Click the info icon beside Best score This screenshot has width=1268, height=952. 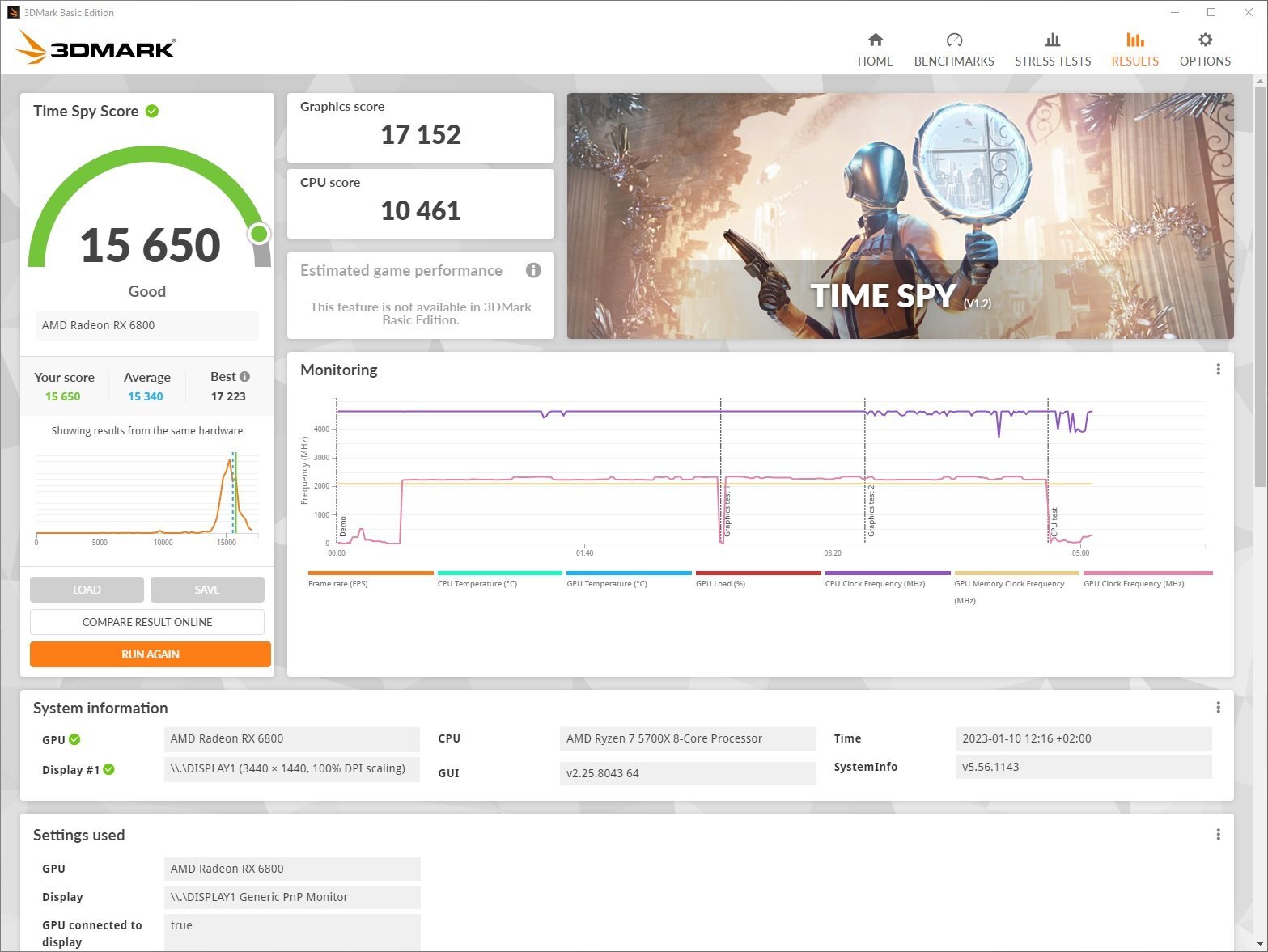pos(245,376)
